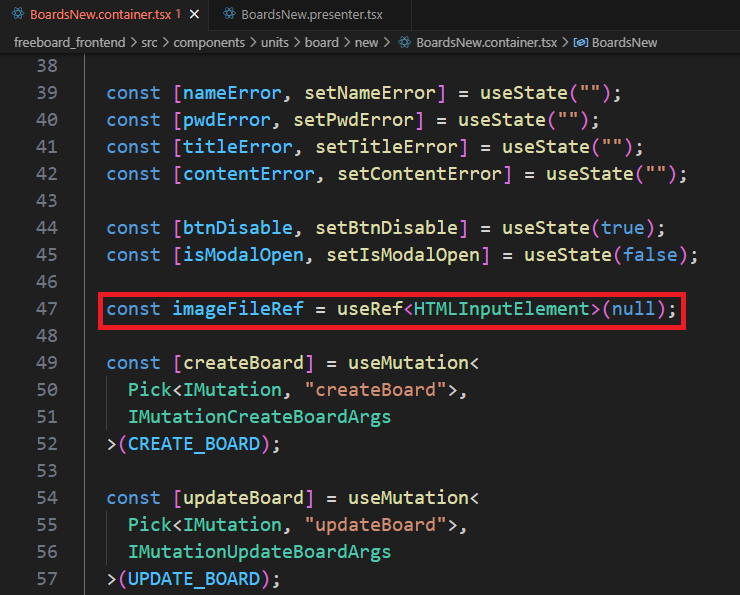Click useRef on line 47
This screenshot has height=595, width=740.
pos(370,309)
